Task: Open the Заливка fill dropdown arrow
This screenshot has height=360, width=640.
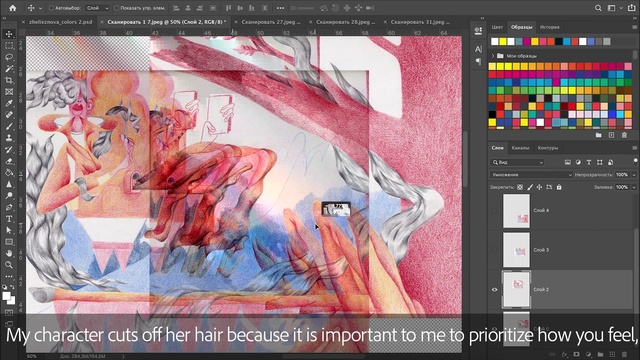Action: (634, 187)
